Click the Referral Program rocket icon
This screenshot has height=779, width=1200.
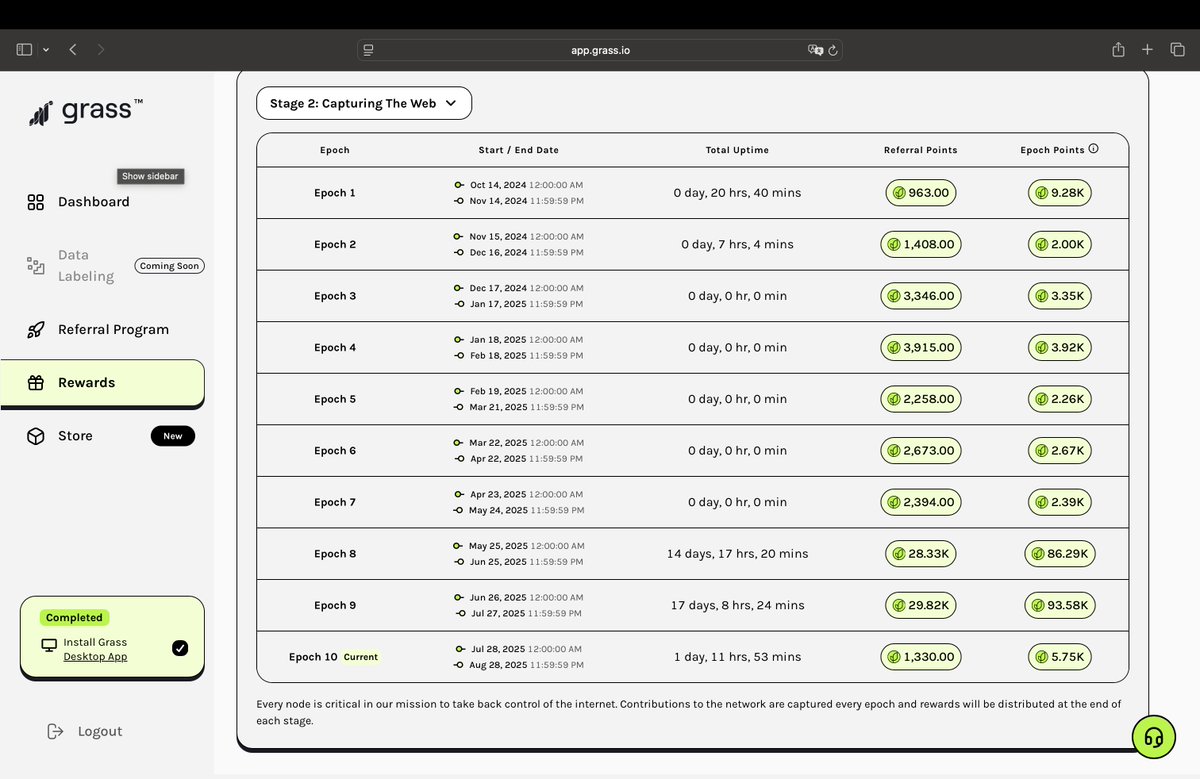[36, 330]
